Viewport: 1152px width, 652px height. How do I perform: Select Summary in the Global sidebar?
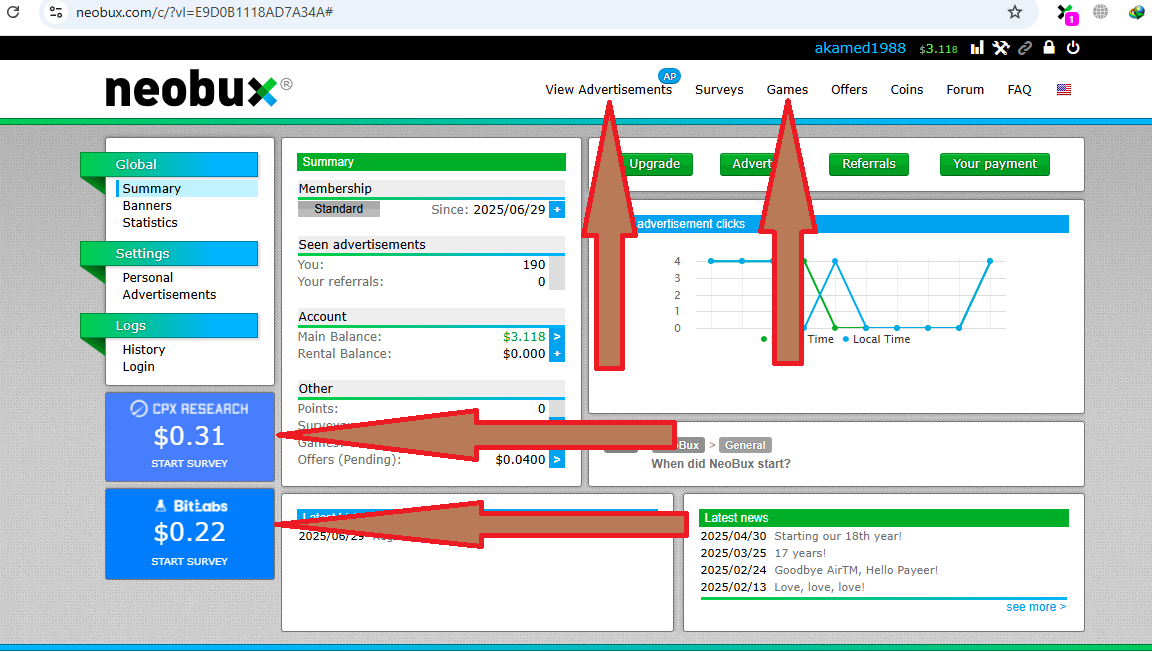click(x=151, y=189)
